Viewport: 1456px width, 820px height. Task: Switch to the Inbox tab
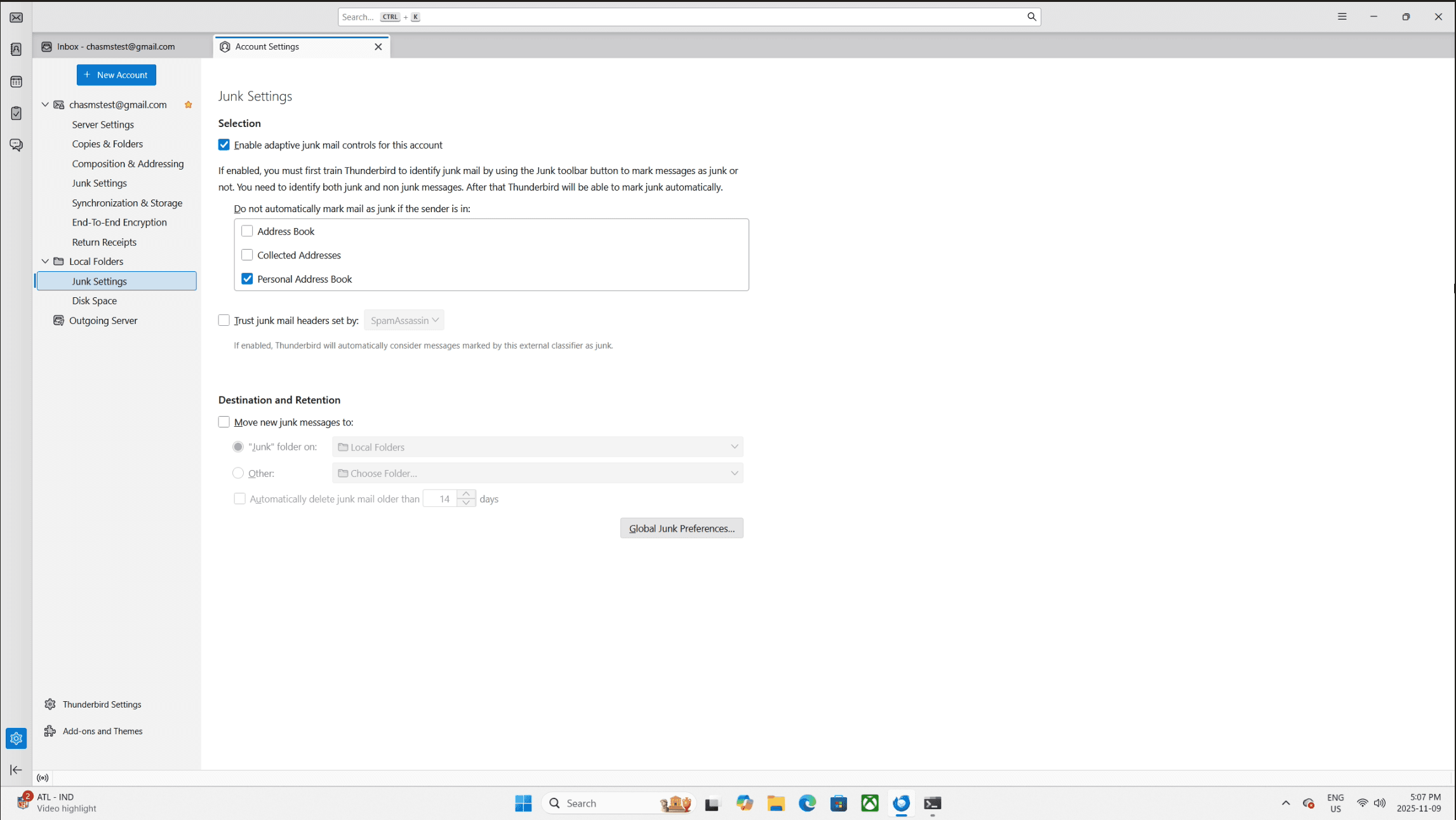[116, 46]
